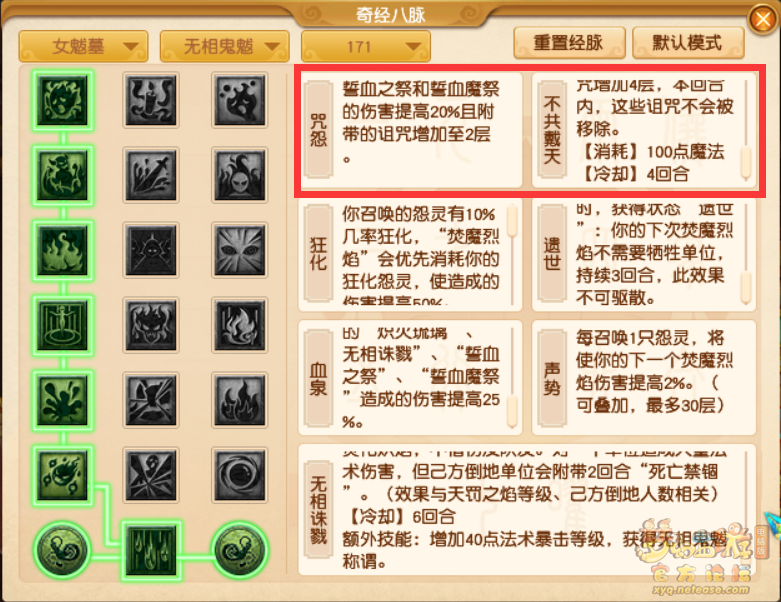Choose the grey hooded masked figure icon

tap(240, 175)
